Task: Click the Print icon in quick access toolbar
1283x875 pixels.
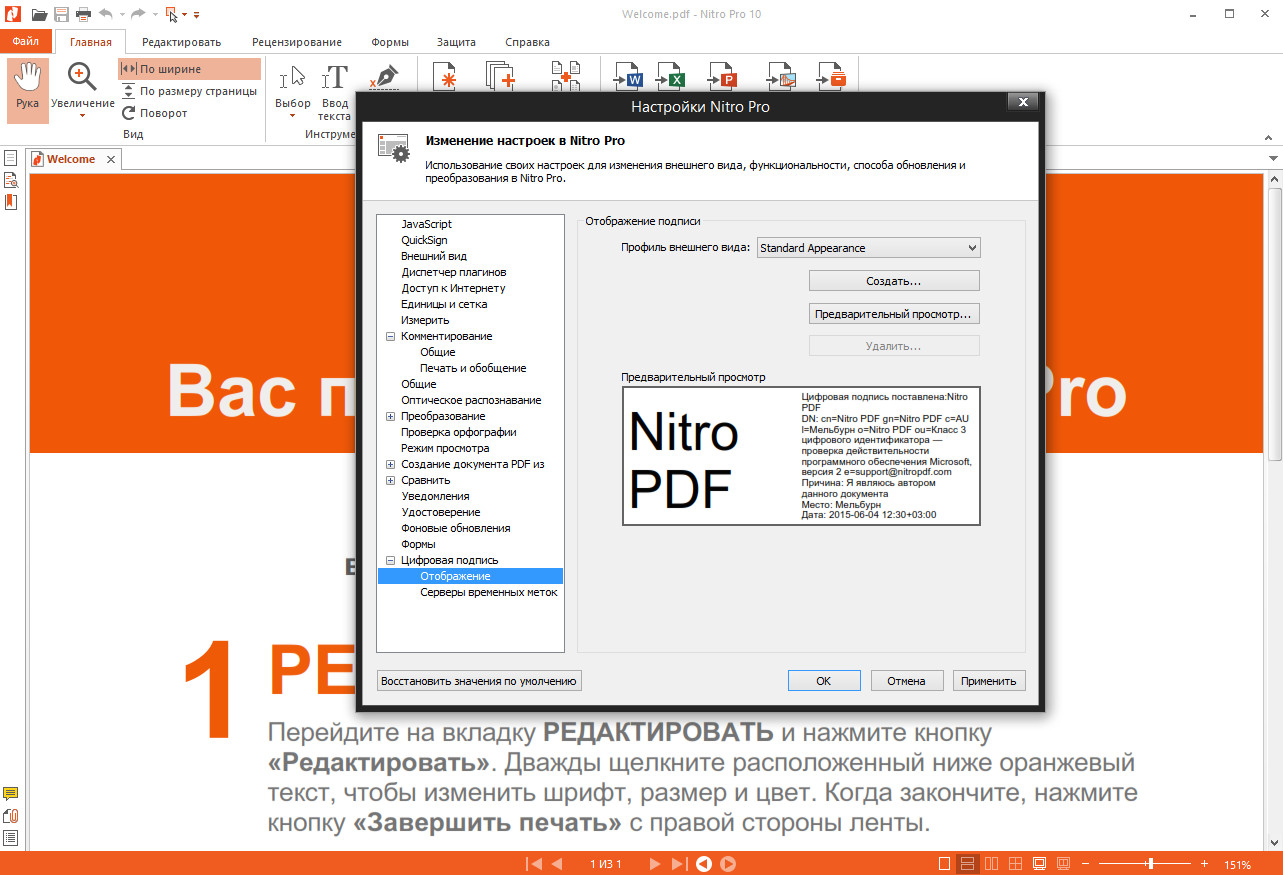Action: [83, 14]
